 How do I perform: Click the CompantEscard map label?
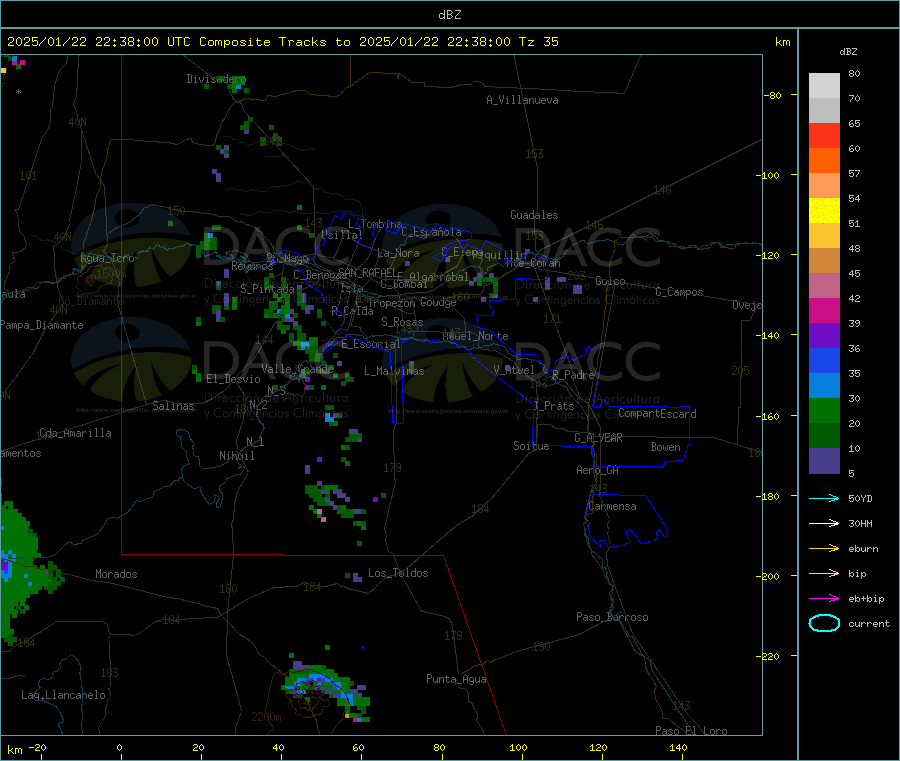(x=658, y=413)
